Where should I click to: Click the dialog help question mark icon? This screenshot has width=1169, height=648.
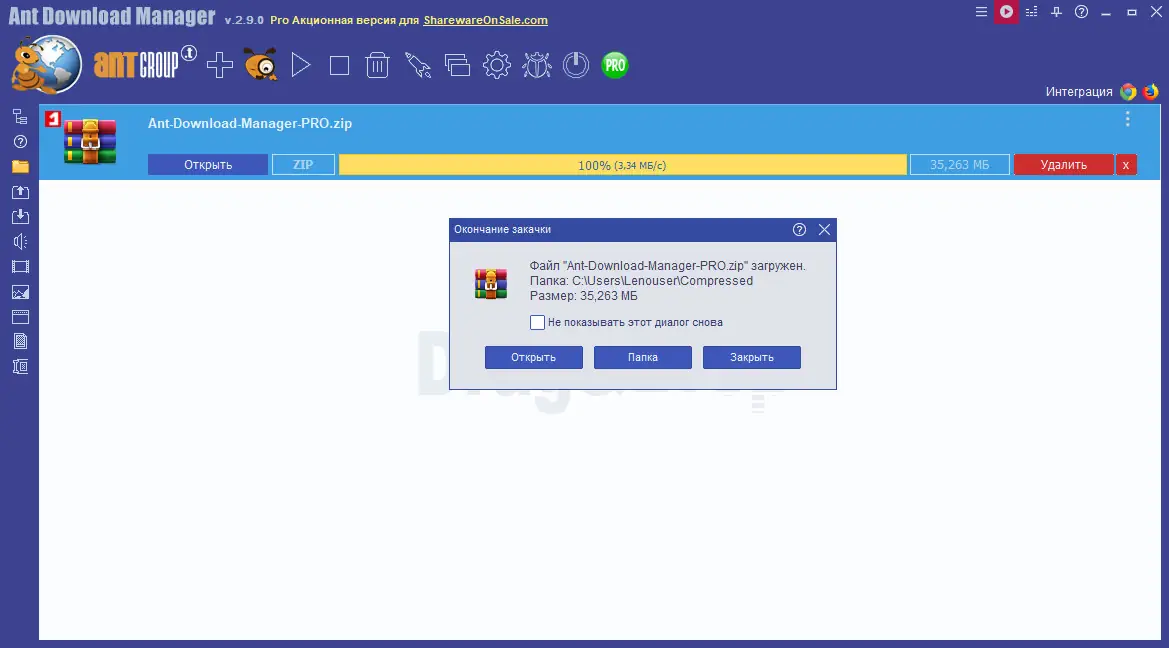(799, 230)
